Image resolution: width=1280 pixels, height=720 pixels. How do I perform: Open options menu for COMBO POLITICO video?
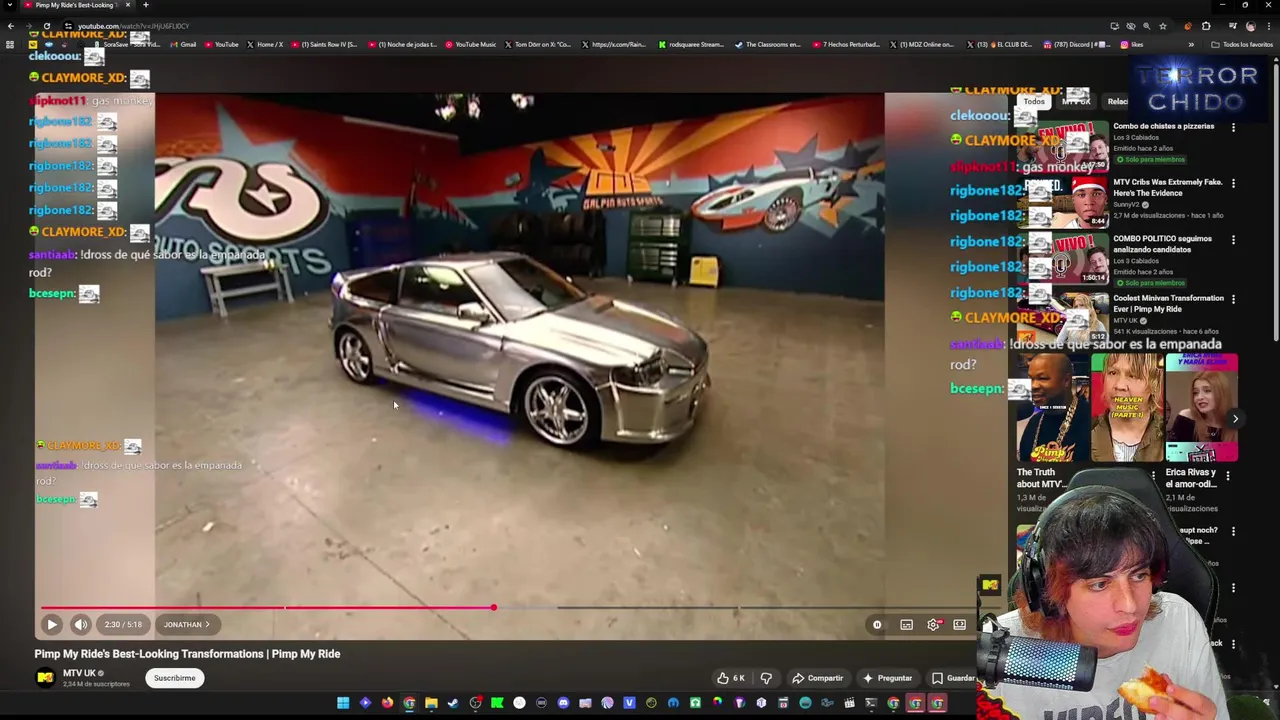[1233, 240]
